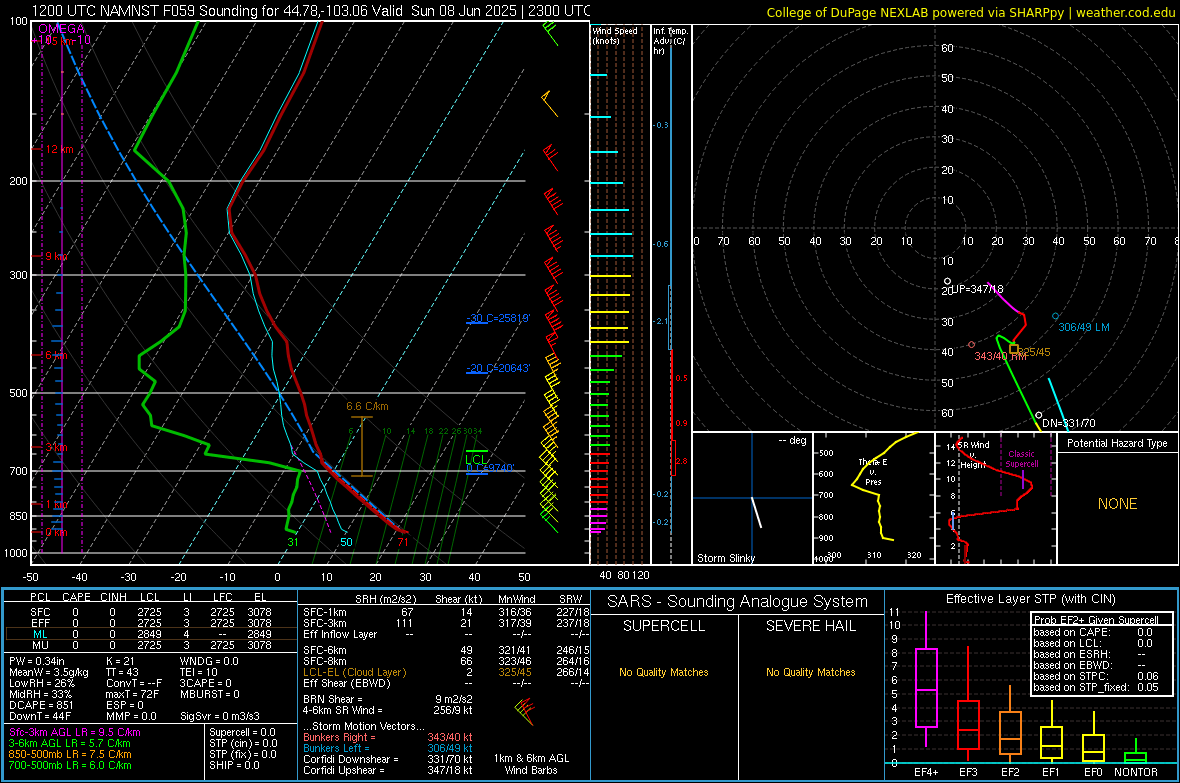Image resolution: width=1180 pixels, height=783 pixels.
Task: Click the SFC-6km kinematics row
Action: point(446,650)
